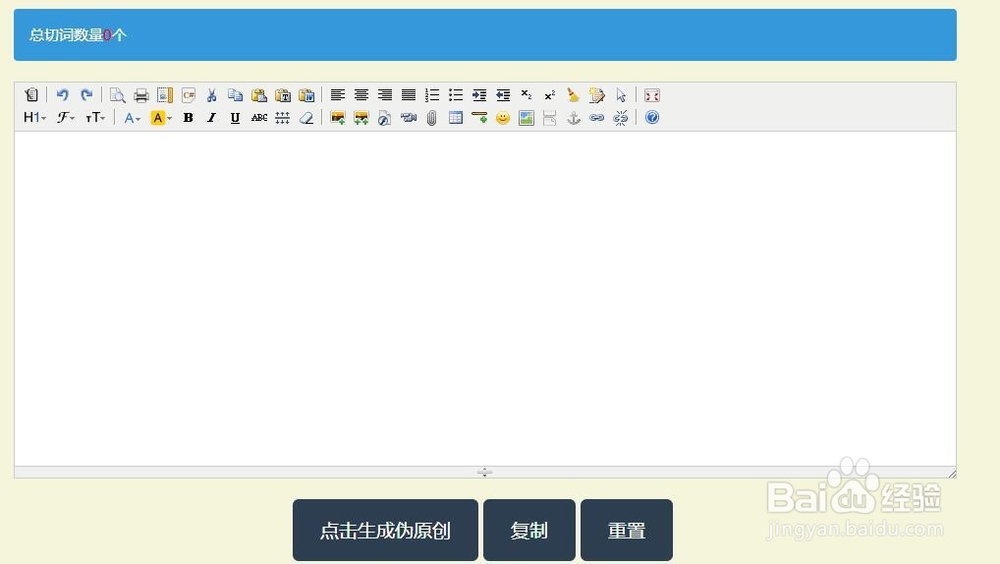
Task: Click the print icon
Action: 141,95
